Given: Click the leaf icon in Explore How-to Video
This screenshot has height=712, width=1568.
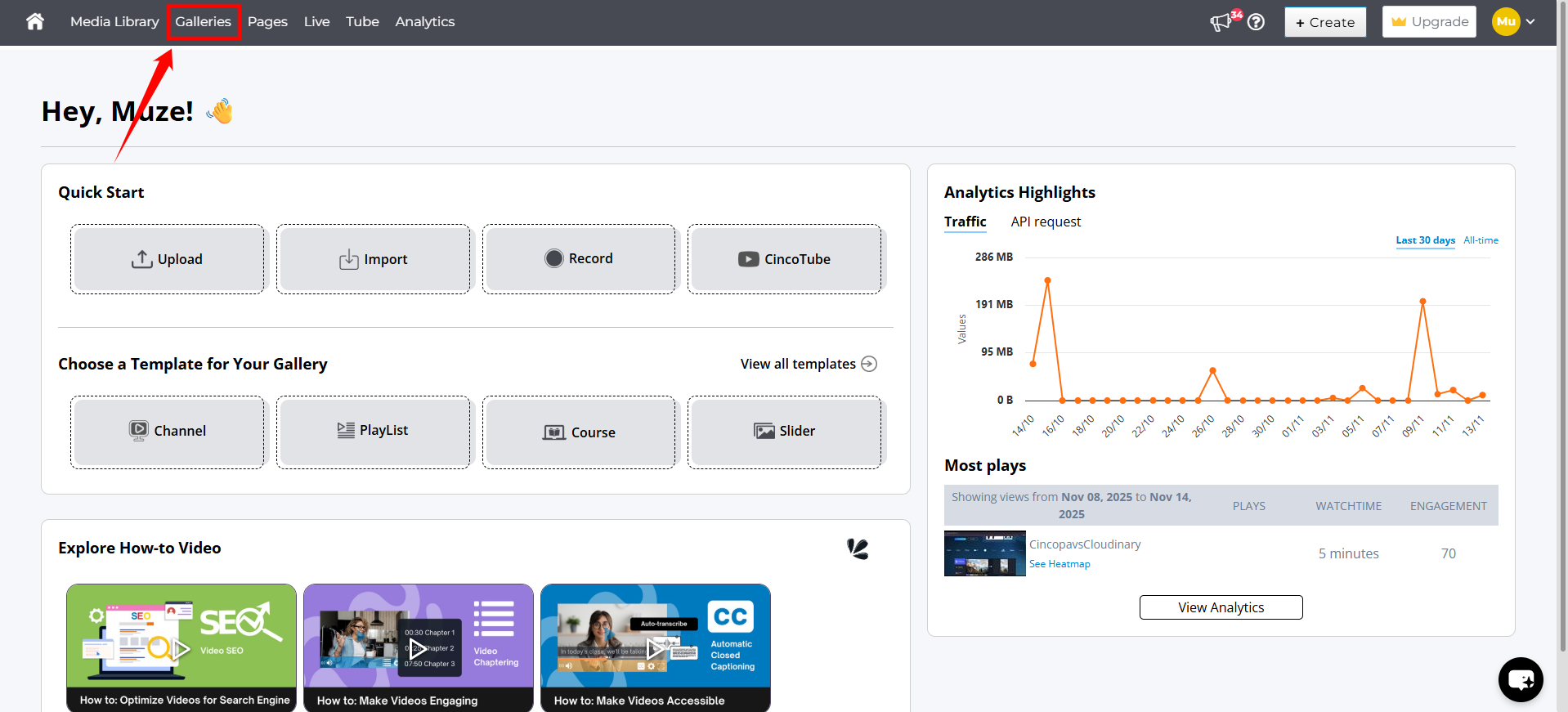Looking at the screenshot, I should tap(858, 549).
